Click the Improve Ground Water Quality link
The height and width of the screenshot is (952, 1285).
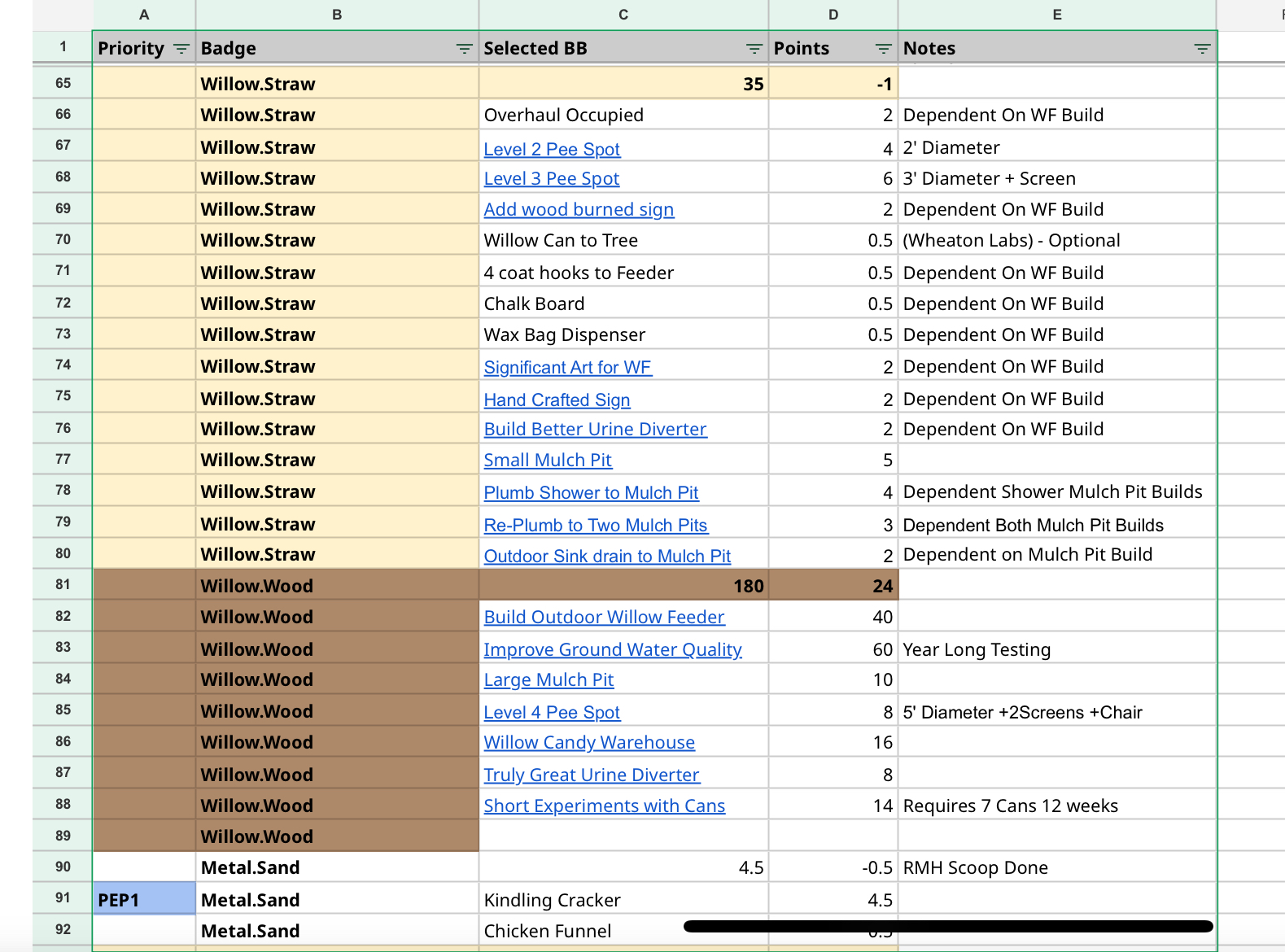tap(613, 649)
